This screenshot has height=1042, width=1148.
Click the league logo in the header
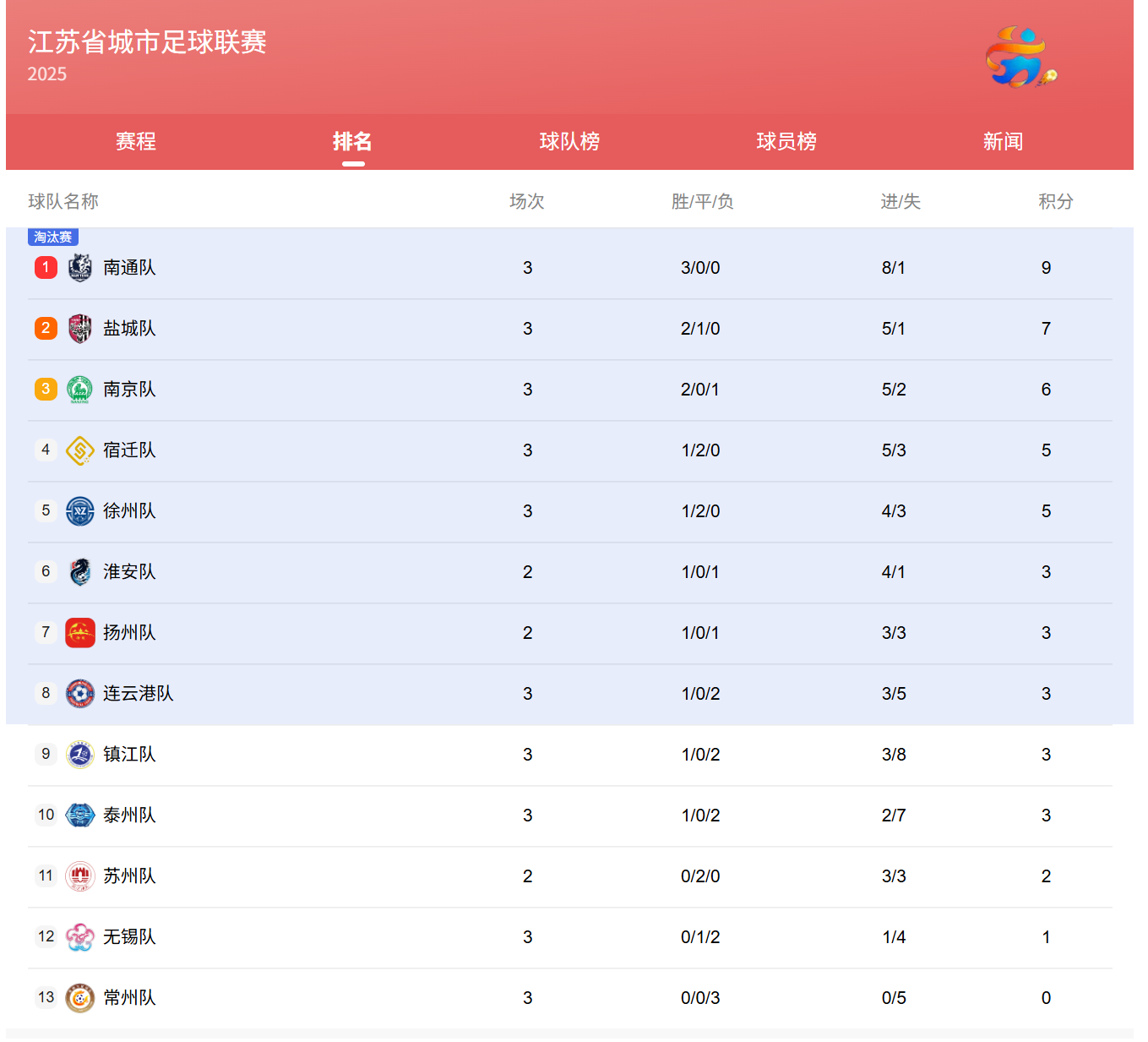tap(1020, 57)
